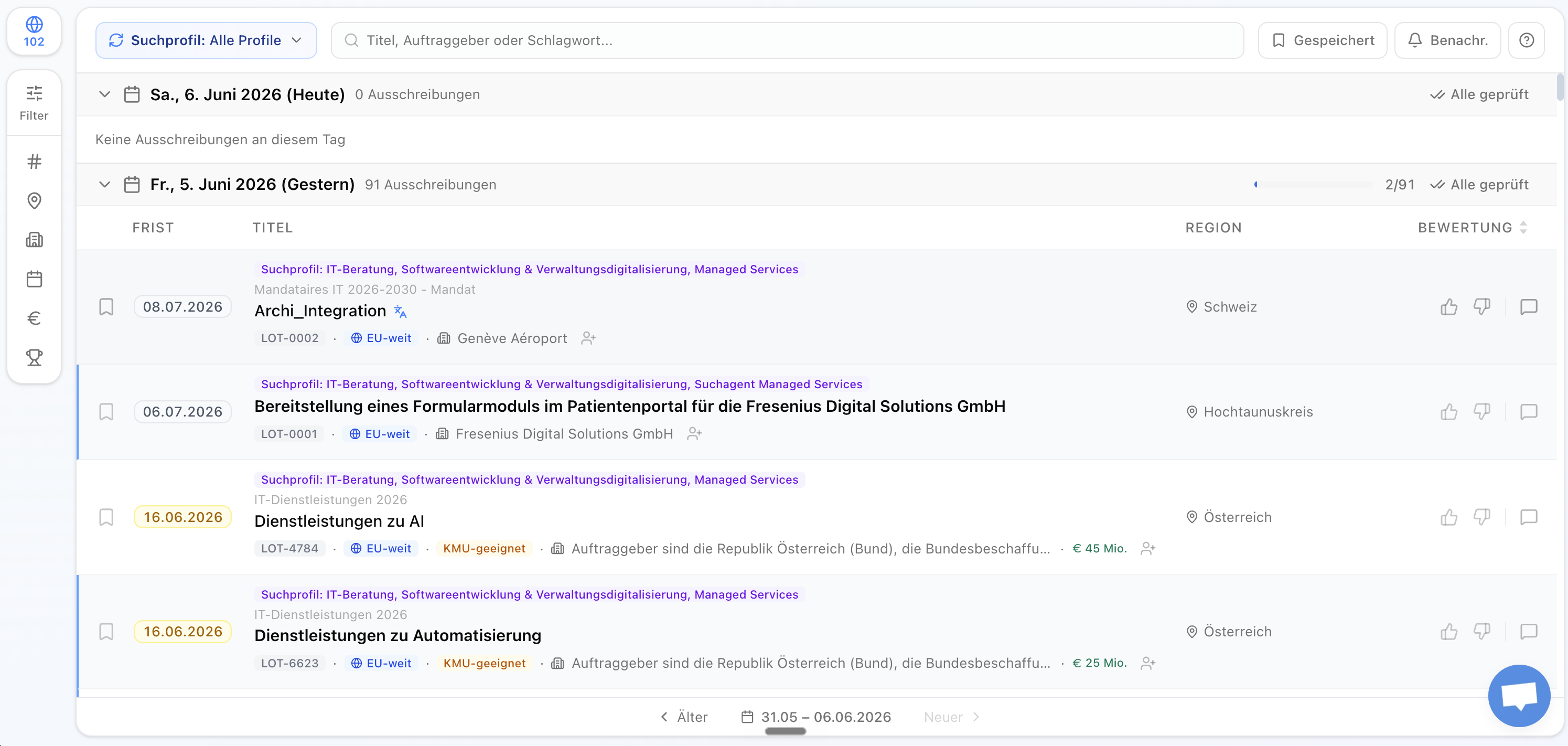Open the Filter panel in sidebar
The height and width of the screenshot is (746, 1568).
pyautogui.click(x=34, y=103)
